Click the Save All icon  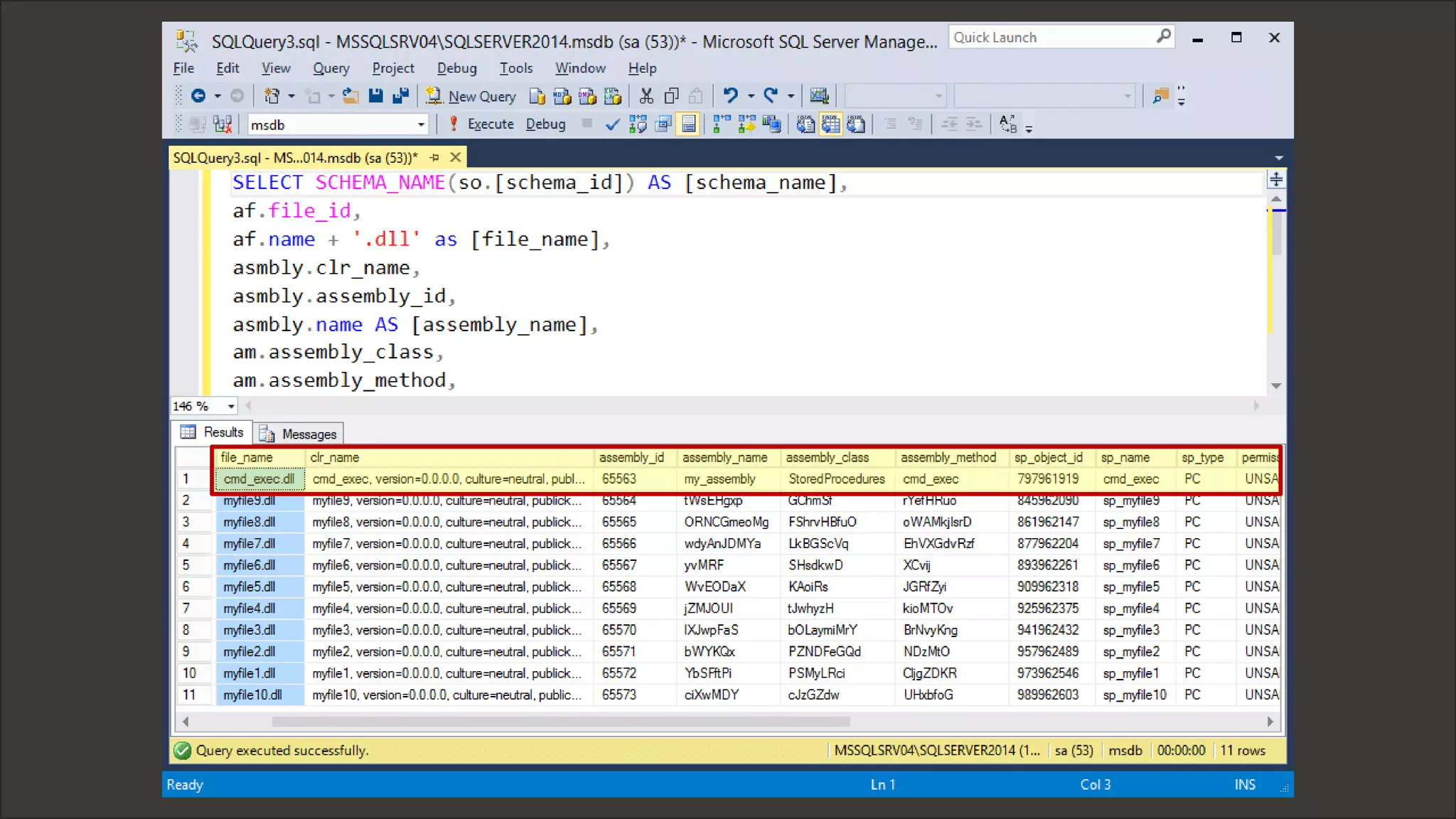[401, 96]
